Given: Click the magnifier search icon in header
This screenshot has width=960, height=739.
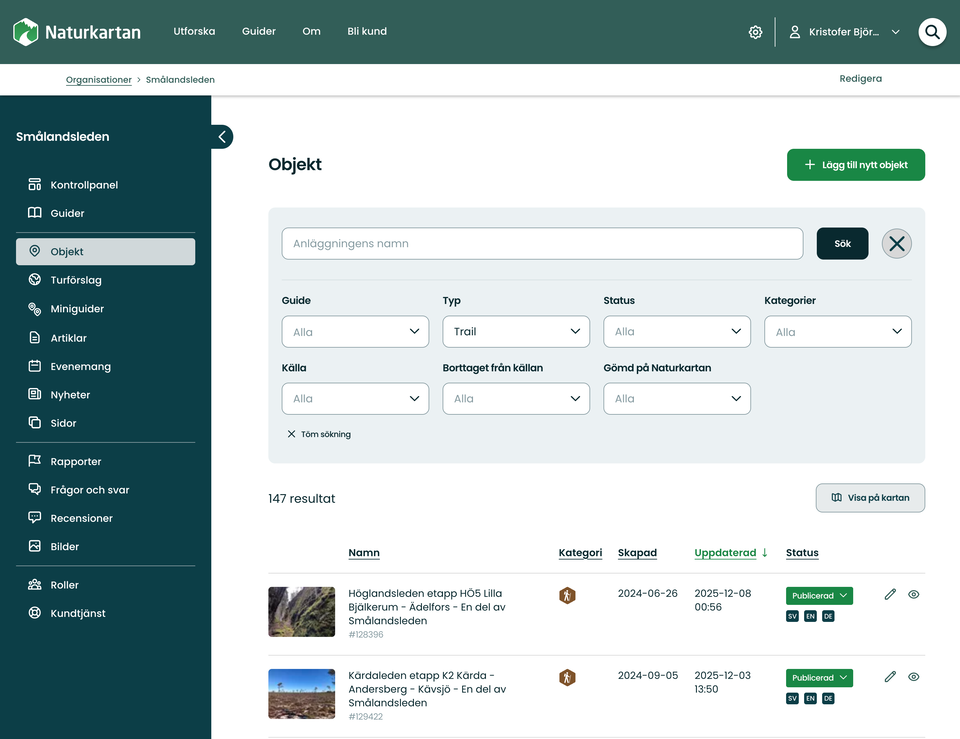Looking at the screenshot, I should click(932, 32).
